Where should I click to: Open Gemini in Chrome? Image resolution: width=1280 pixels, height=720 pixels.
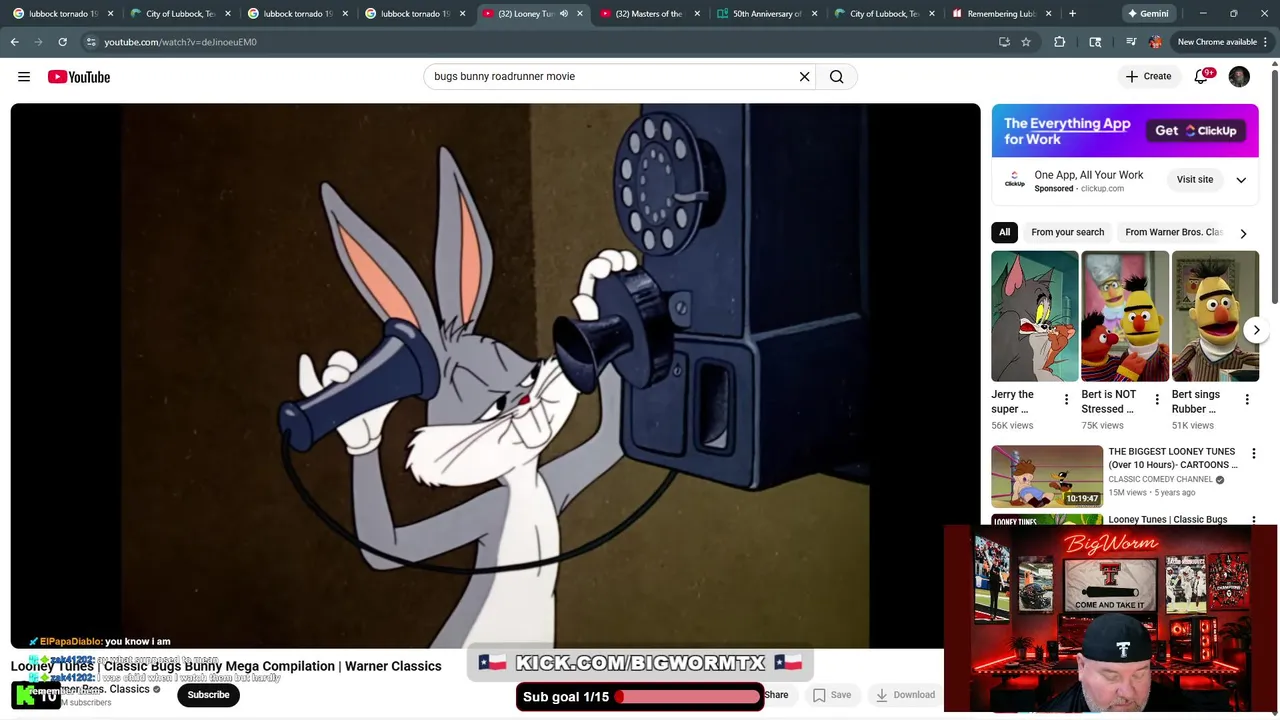coord(1148,14)
